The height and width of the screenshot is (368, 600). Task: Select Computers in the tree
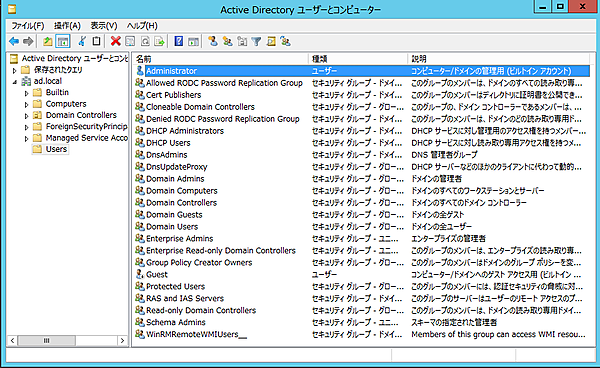[x=66, y=104]
